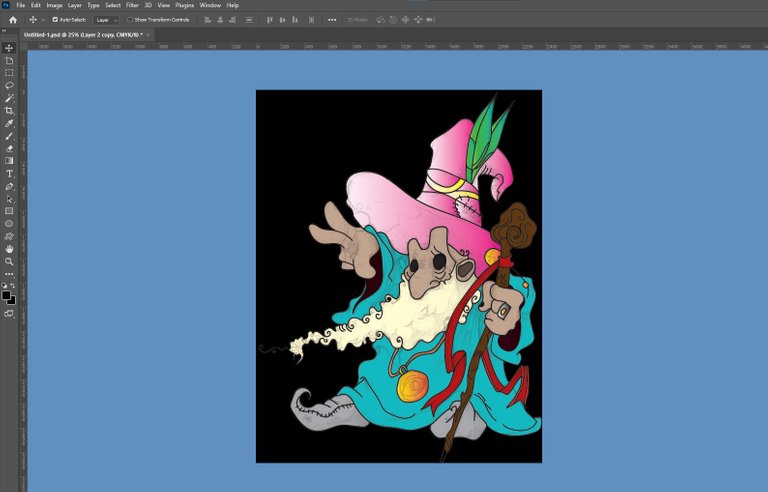Screen dimensions: 768x492
Task: Click the 3D roll camera icon
Action: click(393, 20)
